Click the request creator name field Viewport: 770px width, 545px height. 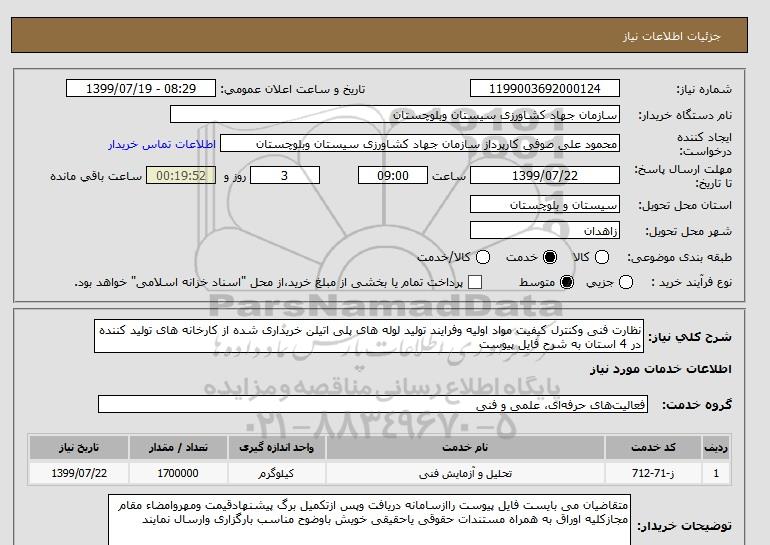420,144
